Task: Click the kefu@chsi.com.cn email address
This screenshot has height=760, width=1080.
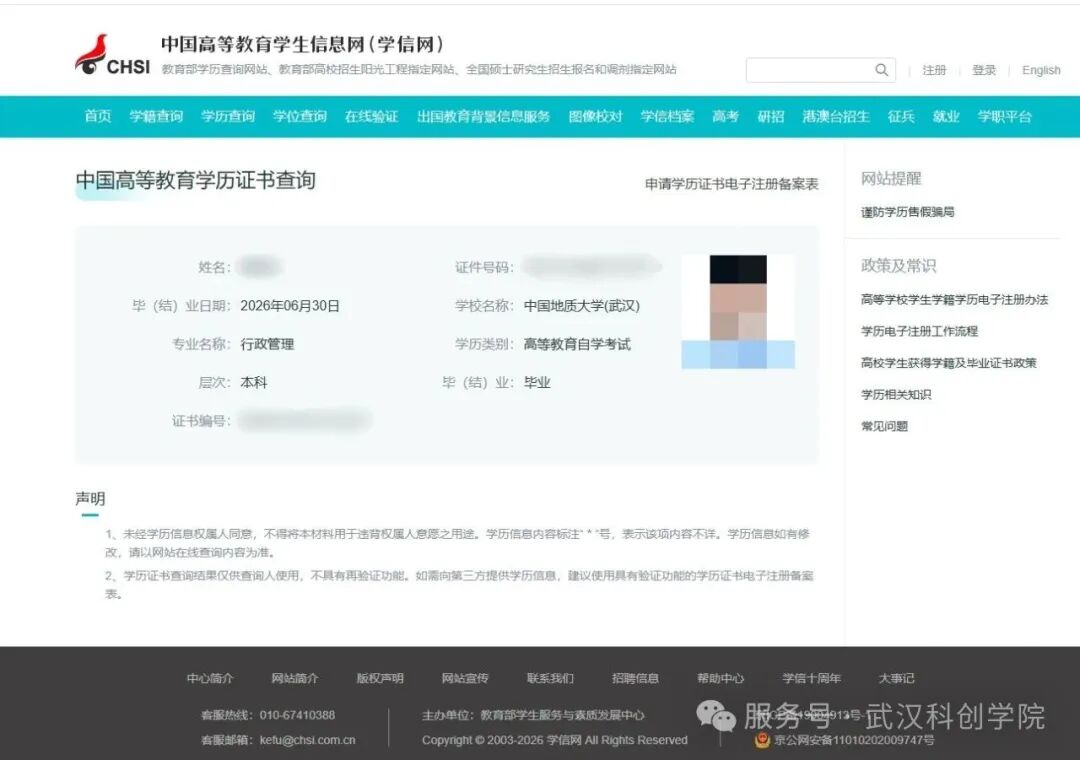Action: [307, 740]
